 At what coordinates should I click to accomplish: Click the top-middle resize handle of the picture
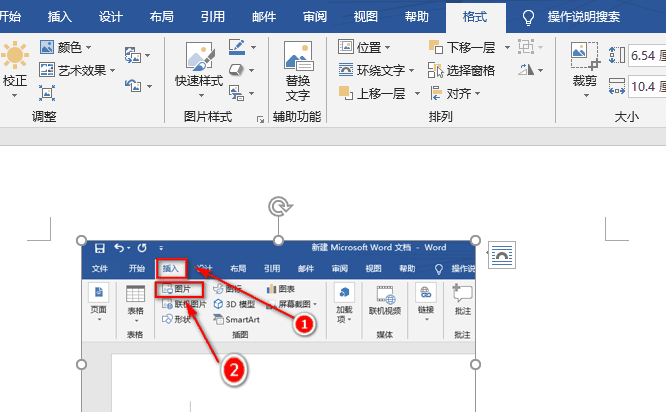point(278,240)
